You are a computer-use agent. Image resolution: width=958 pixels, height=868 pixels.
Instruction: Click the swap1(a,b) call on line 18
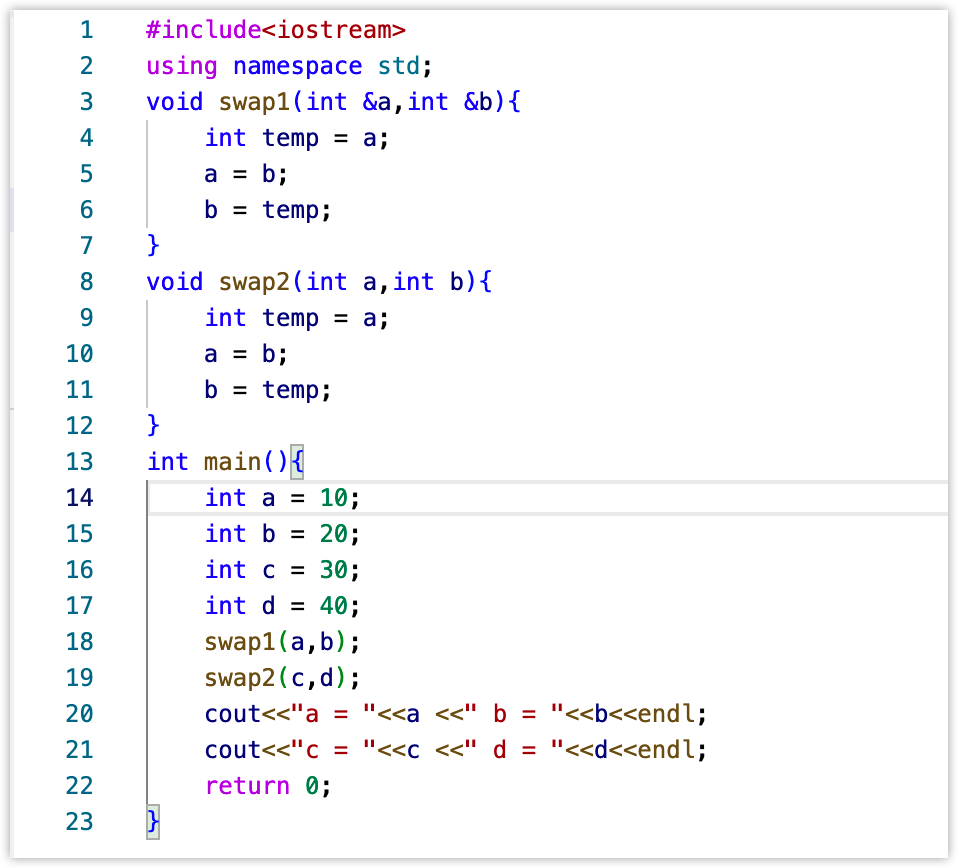click(276, 643)
